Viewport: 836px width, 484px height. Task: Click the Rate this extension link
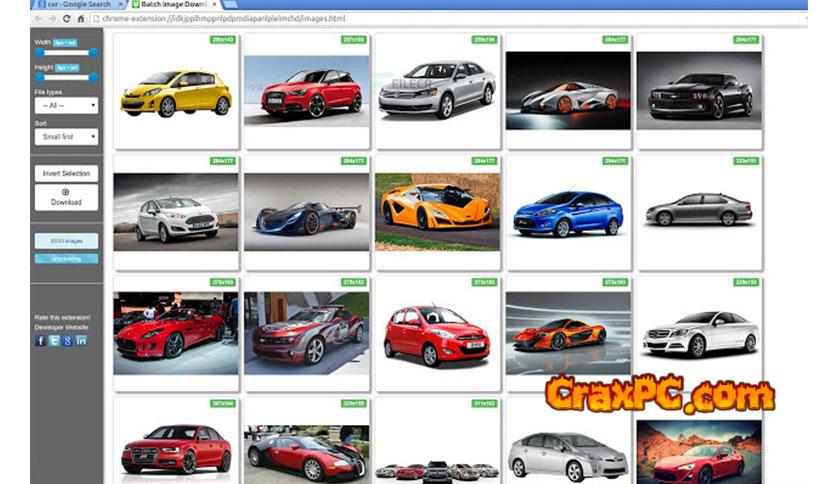(x=63, y=318)
